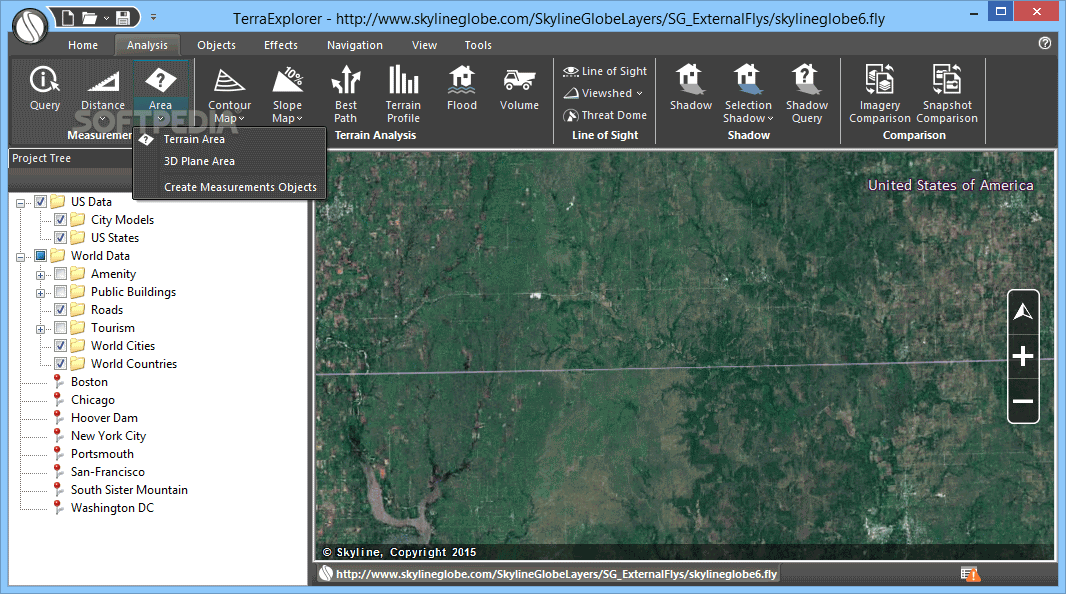The height and width of the screenshot is (594, 1066).
Task: Enable the Amenity layer checkbox
Action: click(61, 274)
